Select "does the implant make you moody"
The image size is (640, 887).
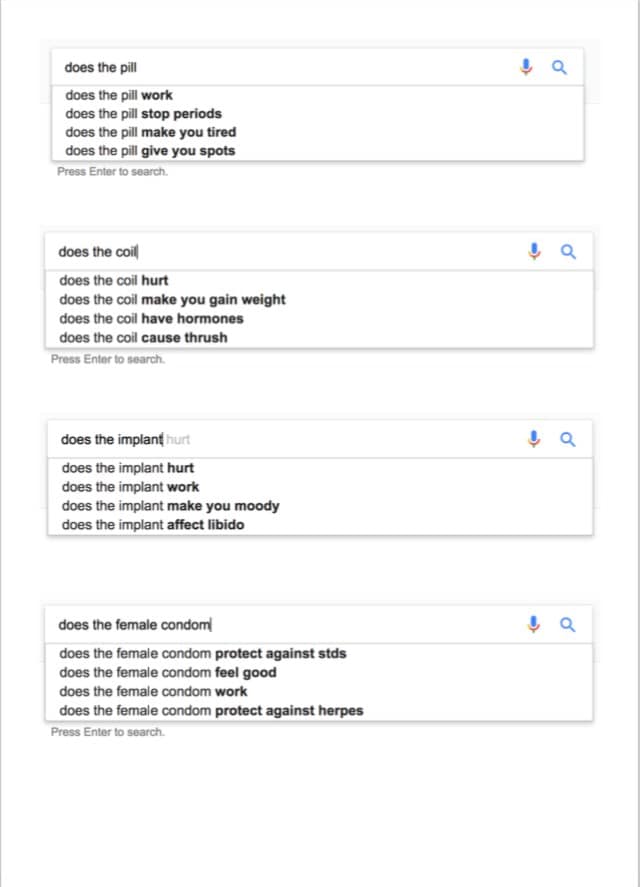[170, 505]
